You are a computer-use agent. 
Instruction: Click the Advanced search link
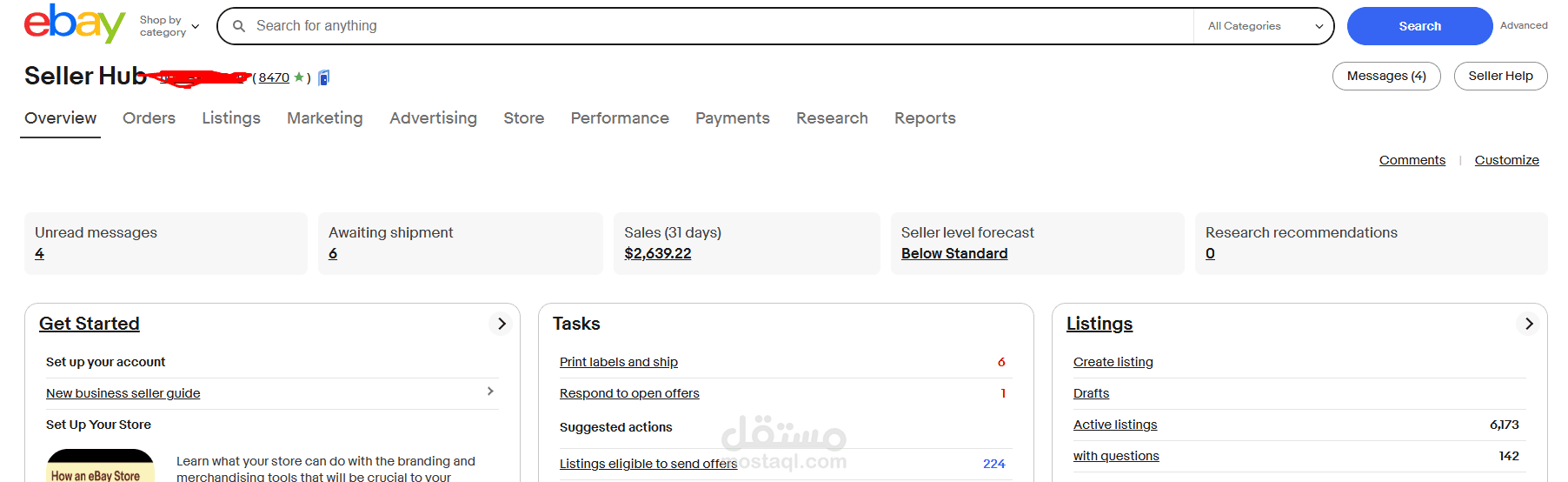[x=1524, y=25]
